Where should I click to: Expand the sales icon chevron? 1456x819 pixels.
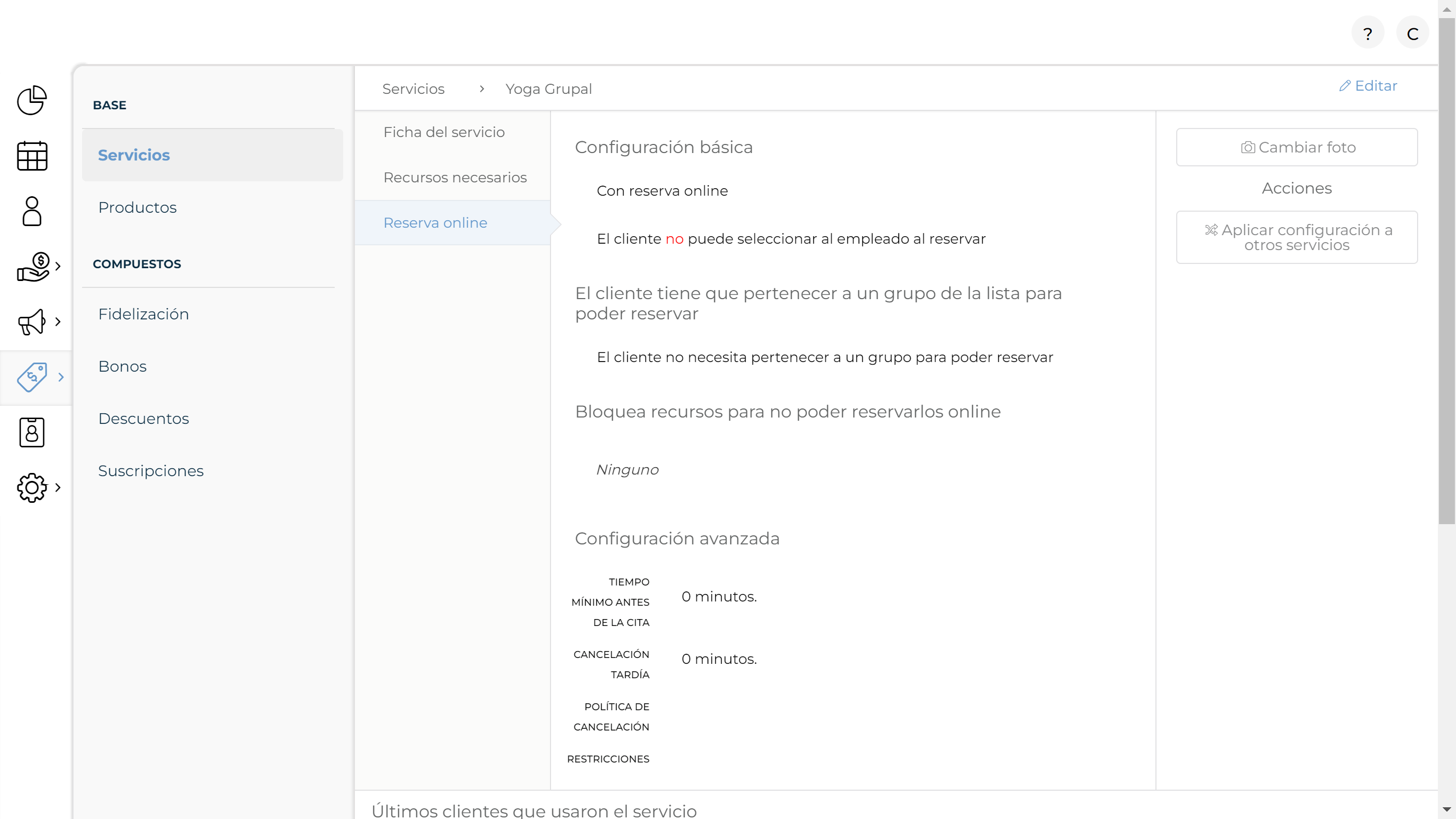tap(58, 267)
